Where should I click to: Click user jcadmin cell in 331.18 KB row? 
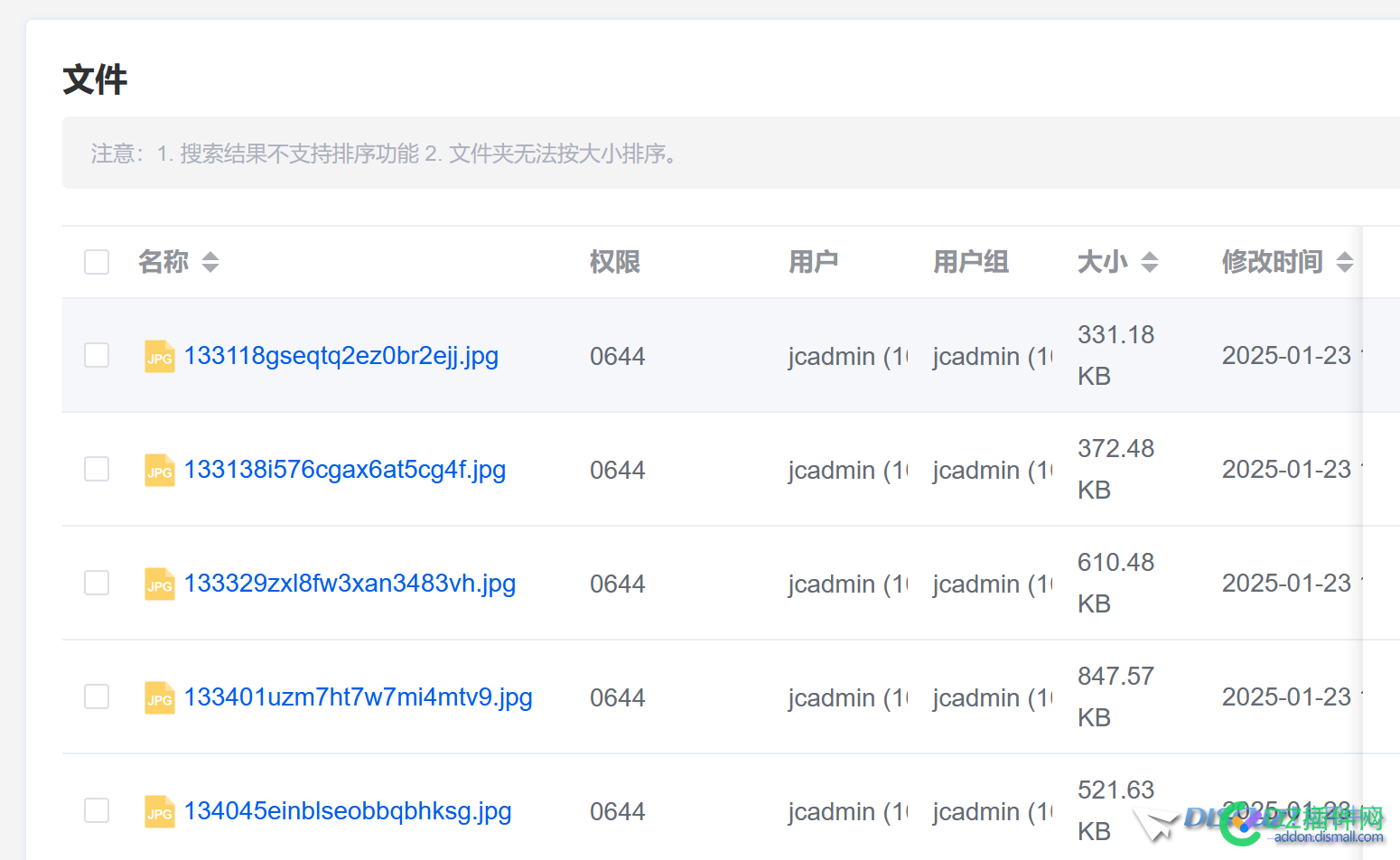point(848,357)
